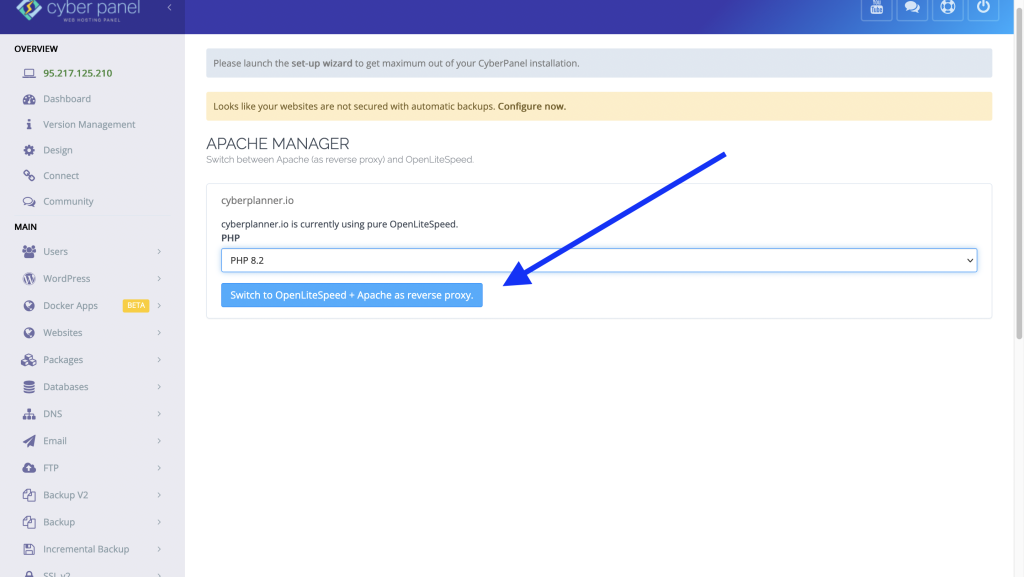
Task: Click server IP 95.217.125.210 link
Action: pyautogui.click(x=78, y=73)
